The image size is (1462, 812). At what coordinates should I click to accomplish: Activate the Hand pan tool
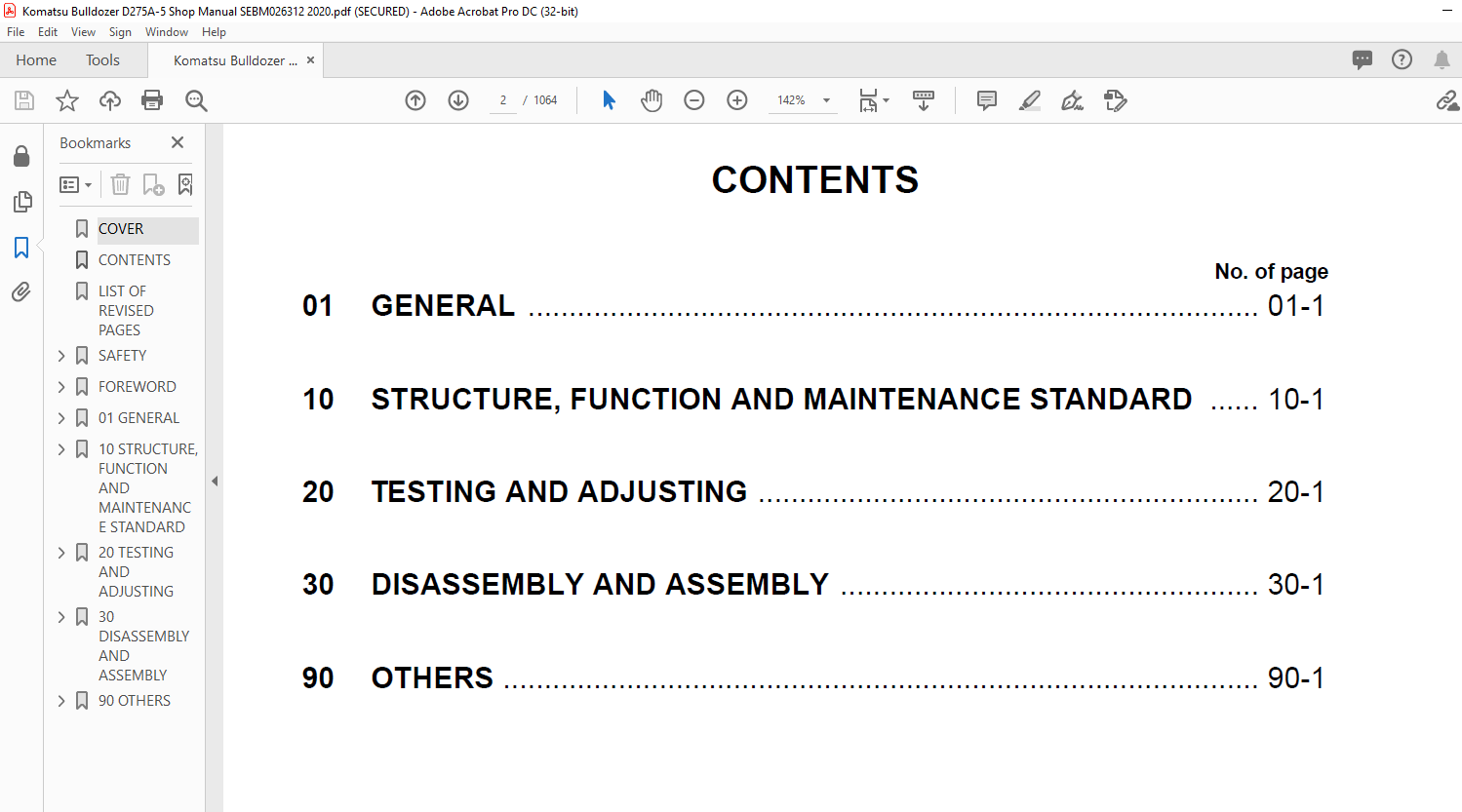[652, 100]
